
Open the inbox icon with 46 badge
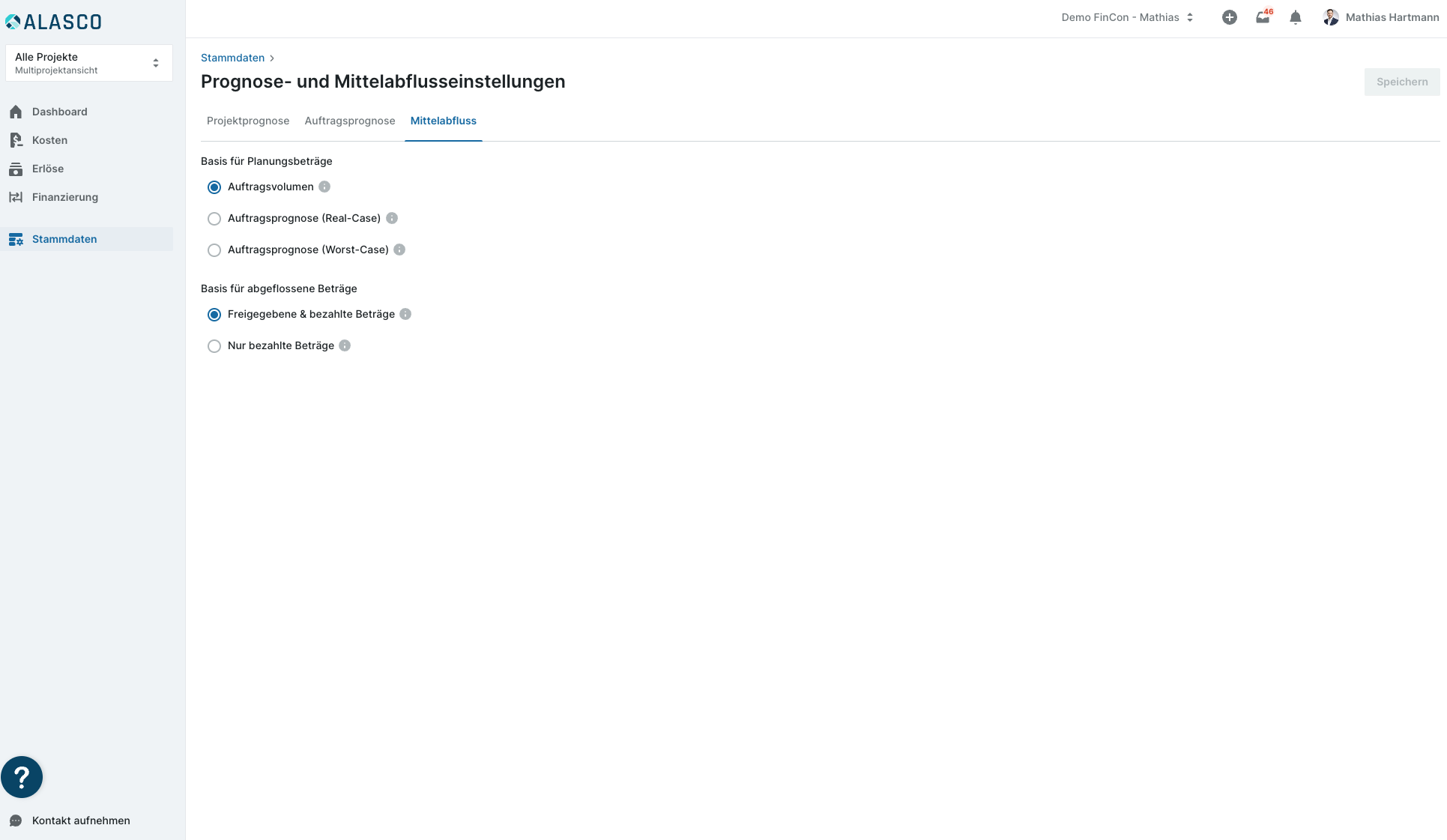(x=1263, y=17)
